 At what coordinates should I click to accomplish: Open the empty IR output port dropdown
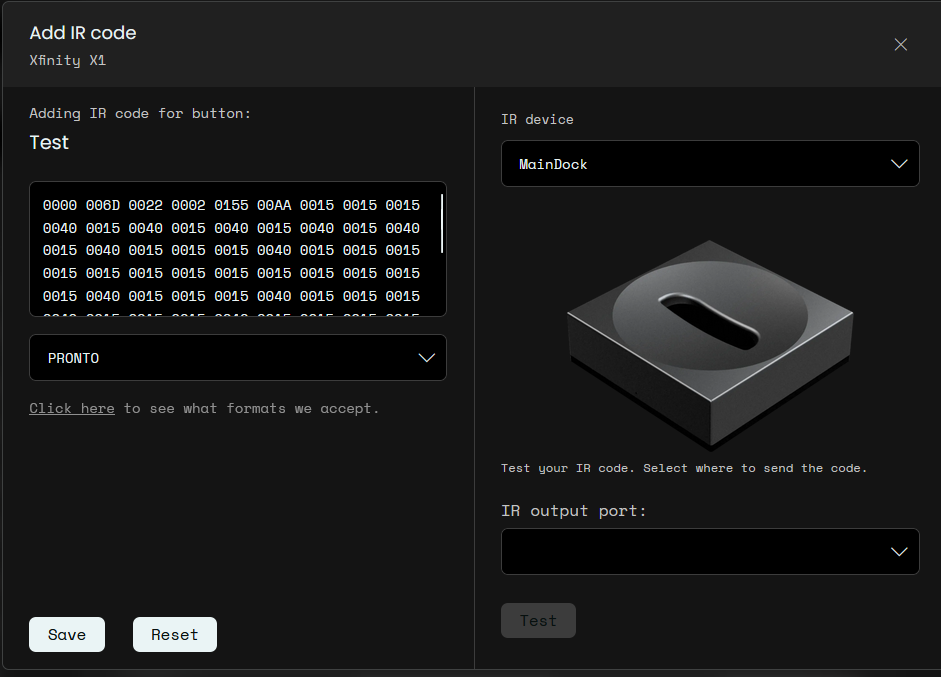pyautogui.click(x=710, y=552)
